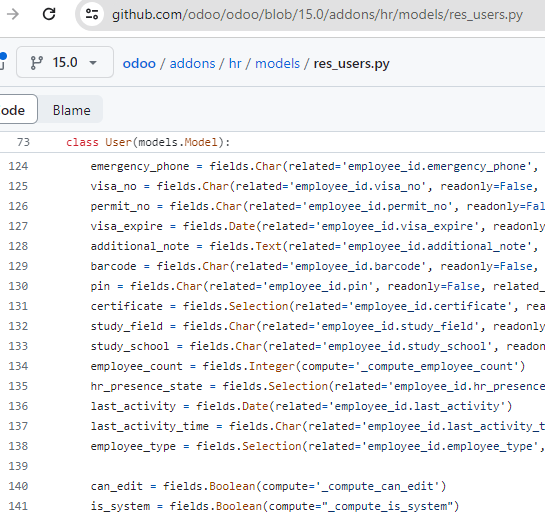Switch to the Blame tab
The width and height of the screenshot is (545, 513).
click(71, 110)
